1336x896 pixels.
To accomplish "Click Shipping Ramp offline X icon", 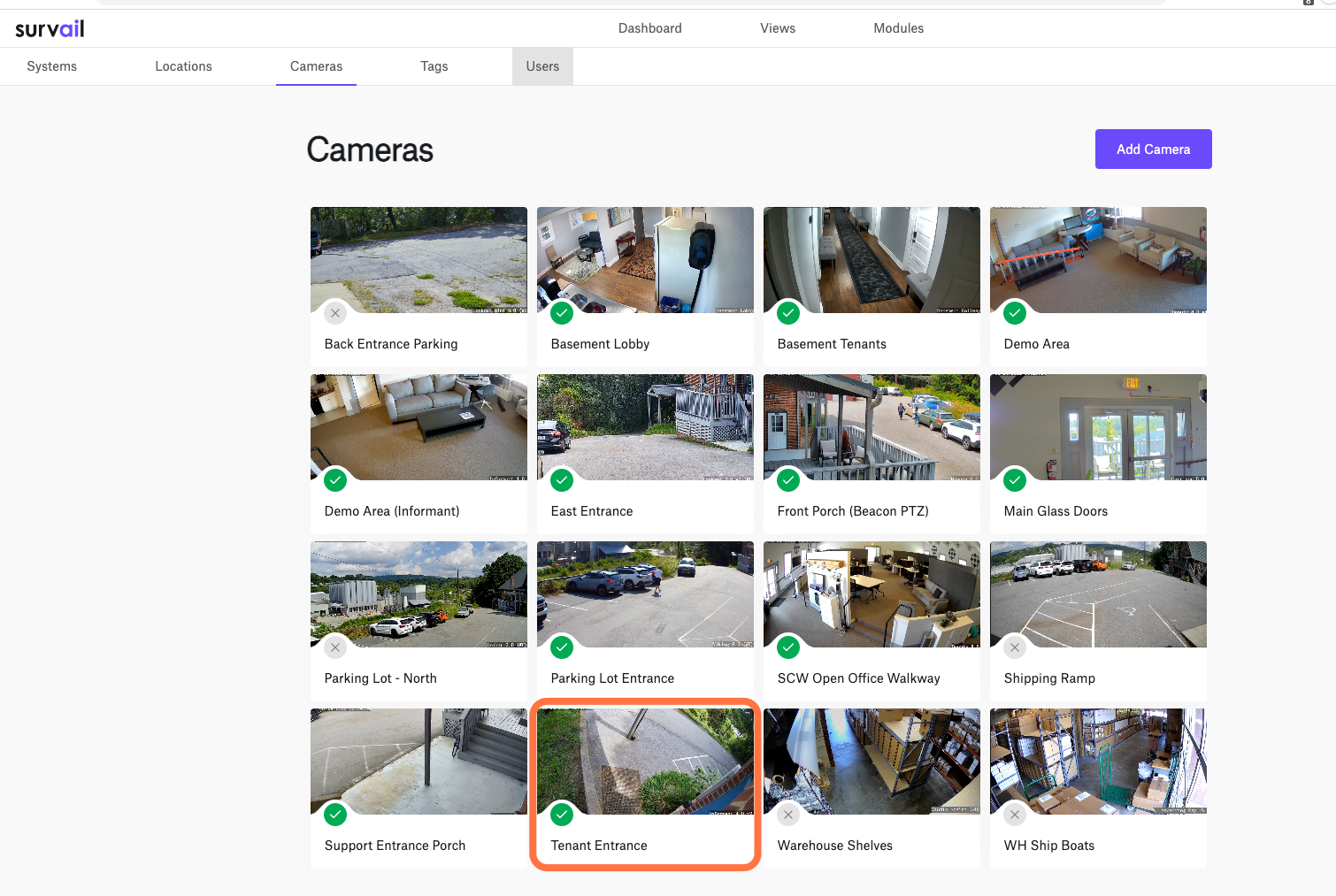I will tap(1015, 647).
